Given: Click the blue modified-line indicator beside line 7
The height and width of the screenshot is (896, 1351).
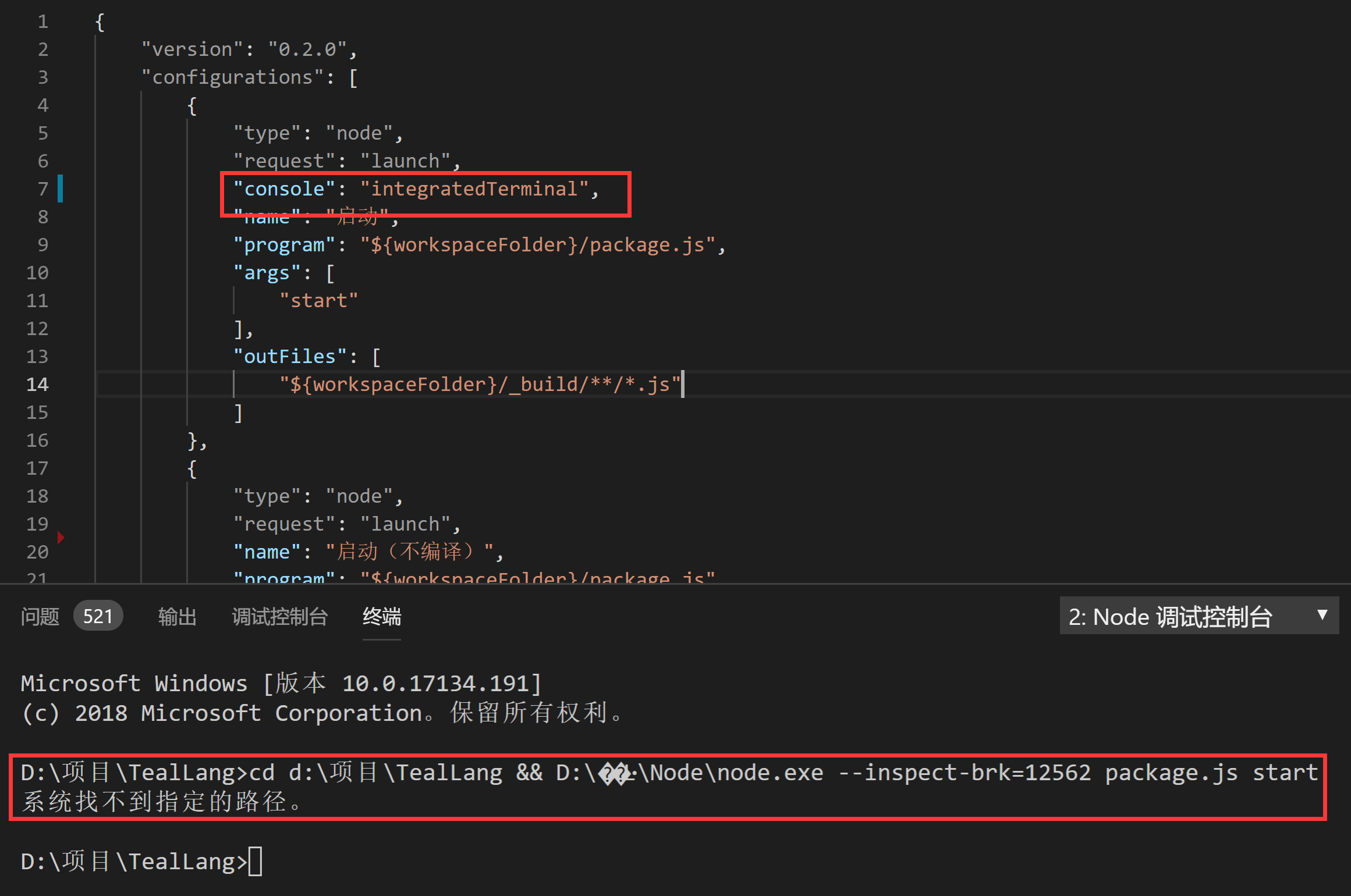Looking at the screenshot, I should pyautogui.click(x=61, y=189).
